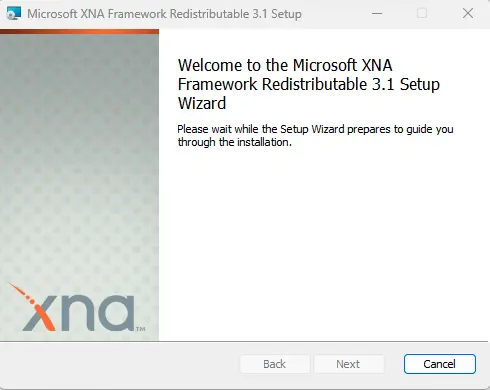Click the lowercase 'na' letters in the logo
The height and width of the screenshot is (390, 490).
98,313
